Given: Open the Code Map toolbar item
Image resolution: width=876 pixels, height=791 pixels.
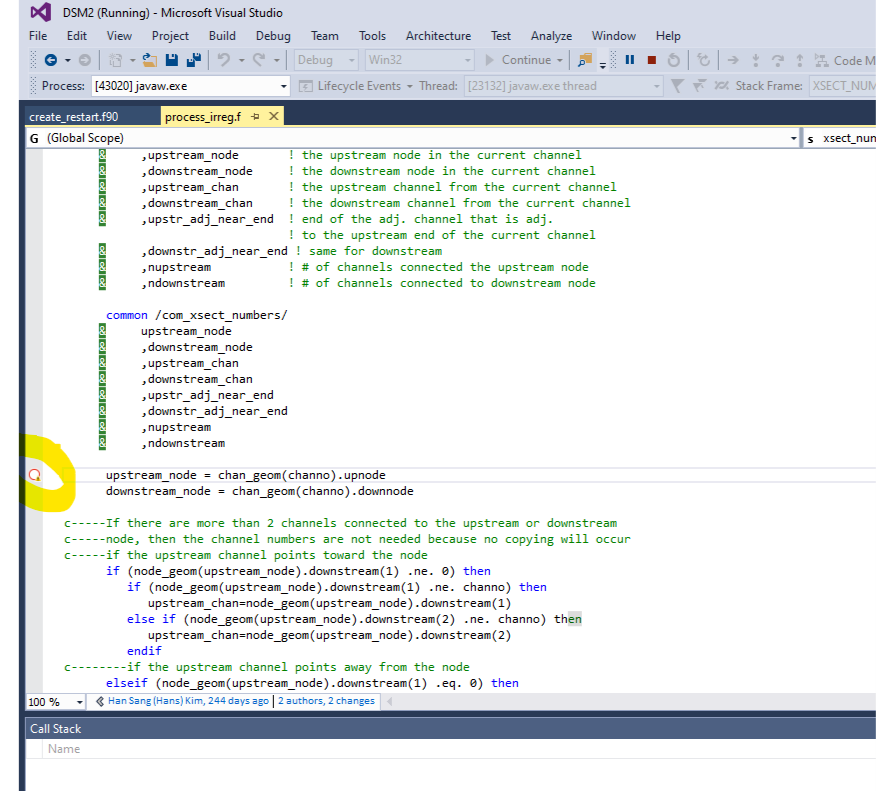Looking at the screenshot, I should tap(844, 60).
